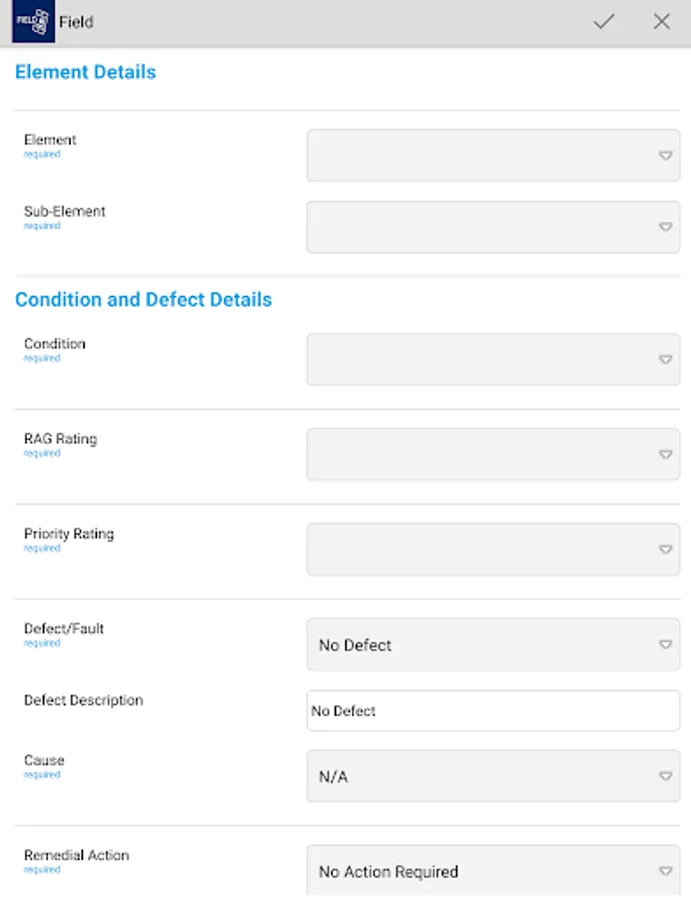This screenshot has width=691, height=900.
Task: Open the Remedial Action dropdown
Action: click(493, 871)
